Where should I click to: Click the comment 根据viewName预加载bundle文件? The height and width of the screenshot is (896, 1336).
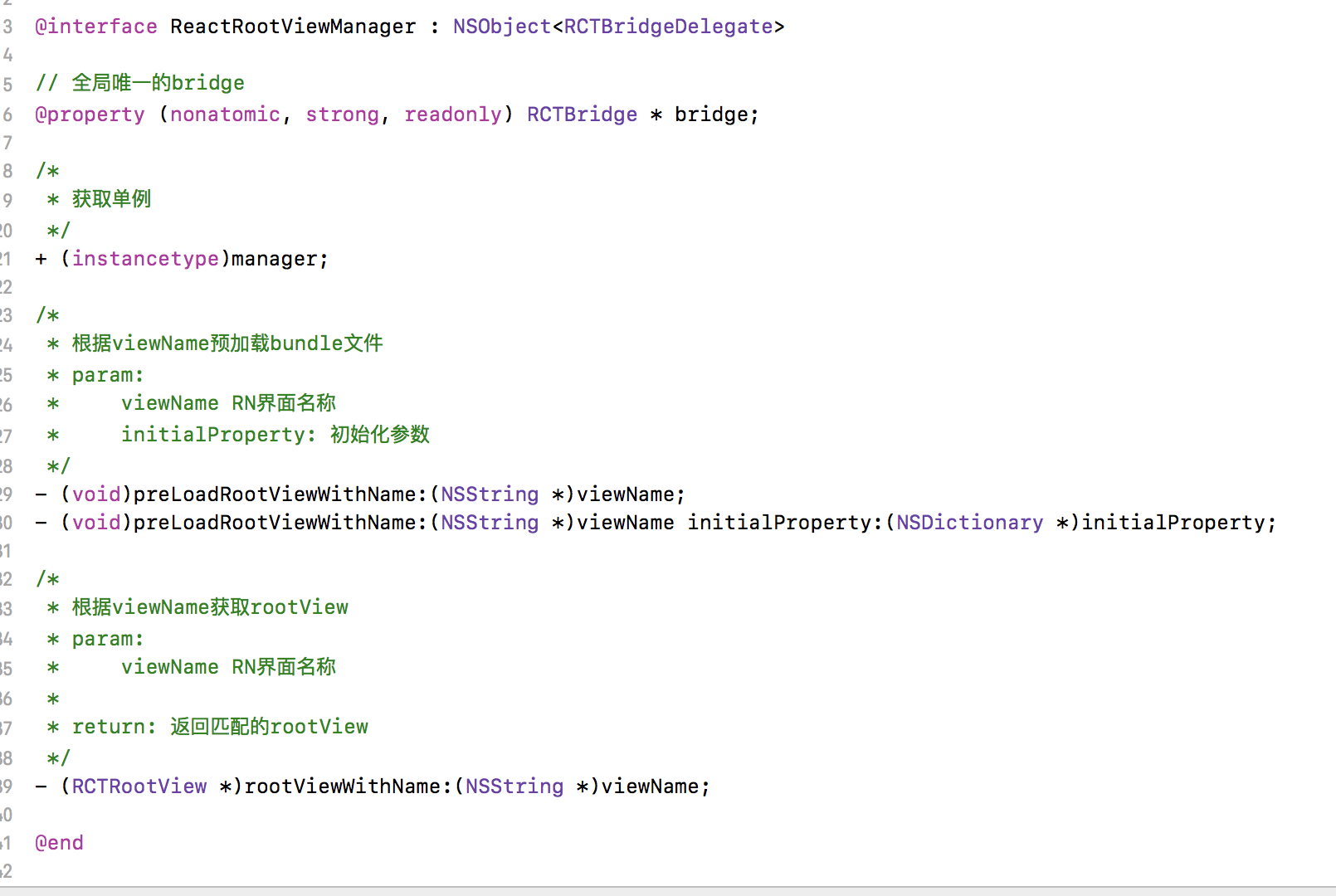pos(227,343)
